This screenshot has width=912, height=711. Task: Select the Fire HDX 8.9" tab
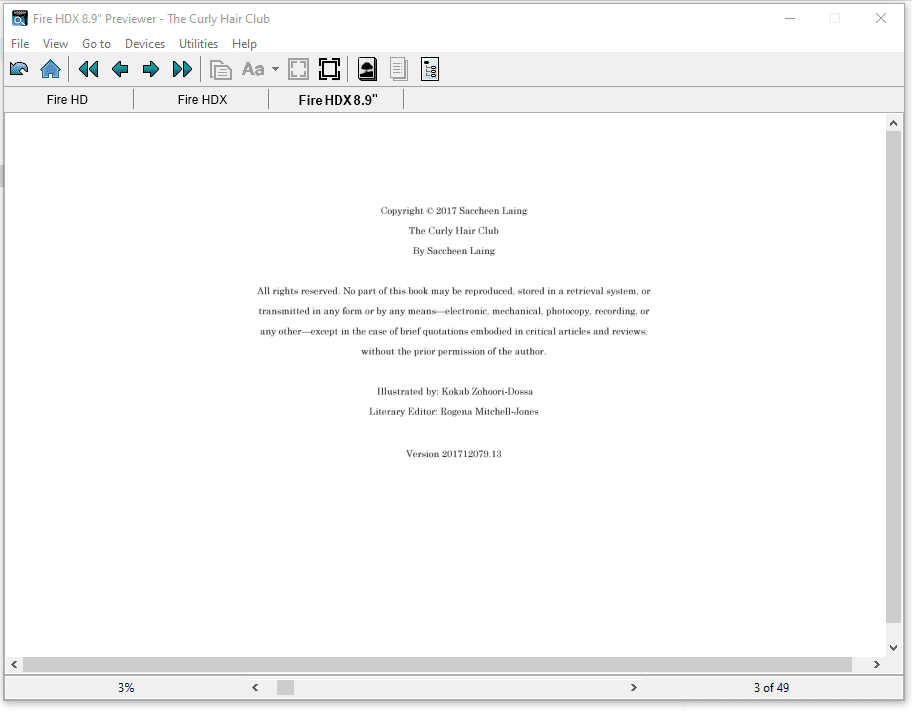coord(337,100)
